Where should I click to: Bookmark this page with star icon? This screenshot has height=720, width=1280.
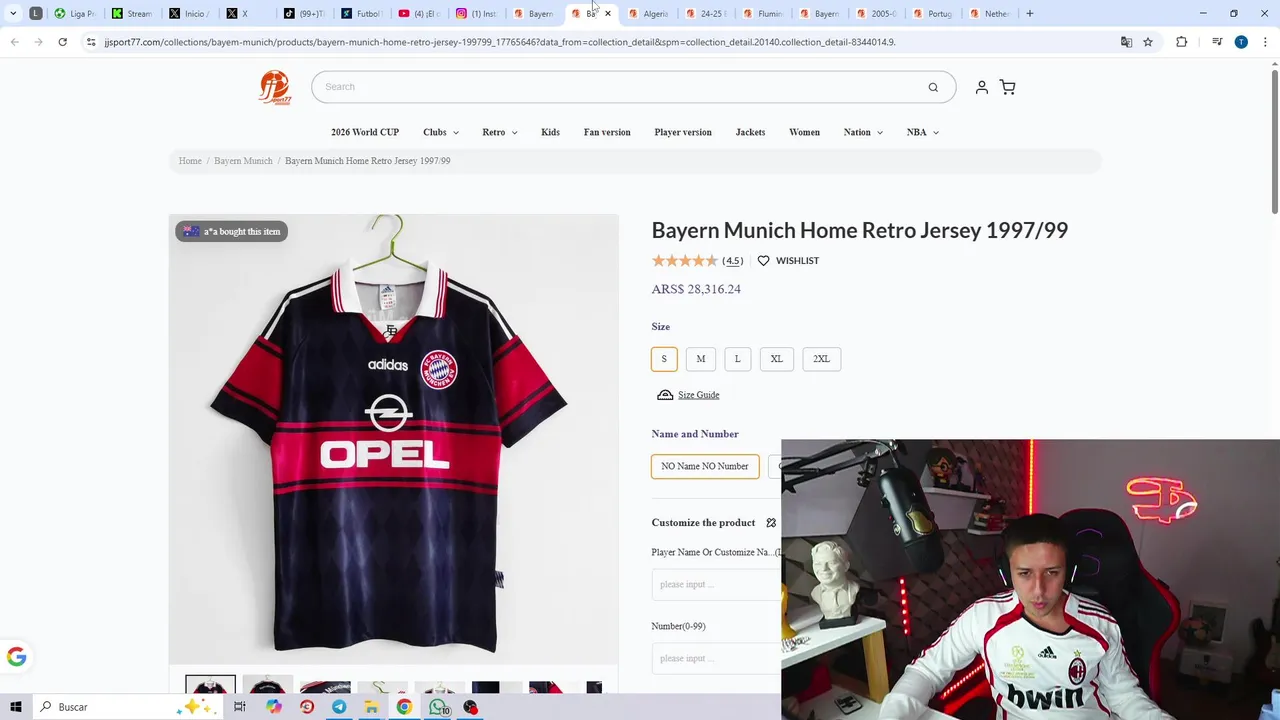[x=1148, y=42]
